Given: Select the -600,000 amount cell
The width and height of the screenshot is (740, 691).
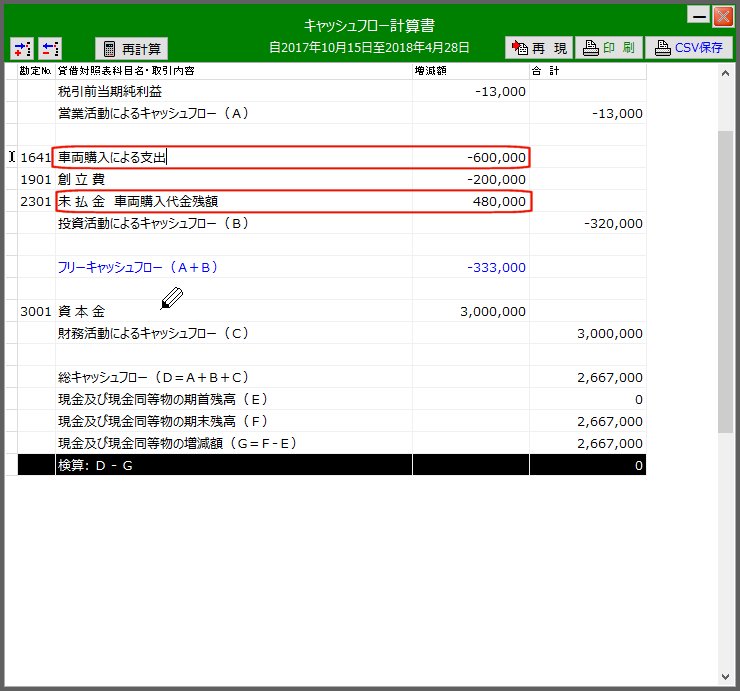Looking at the screenshot, I should (x=470, y=157).
